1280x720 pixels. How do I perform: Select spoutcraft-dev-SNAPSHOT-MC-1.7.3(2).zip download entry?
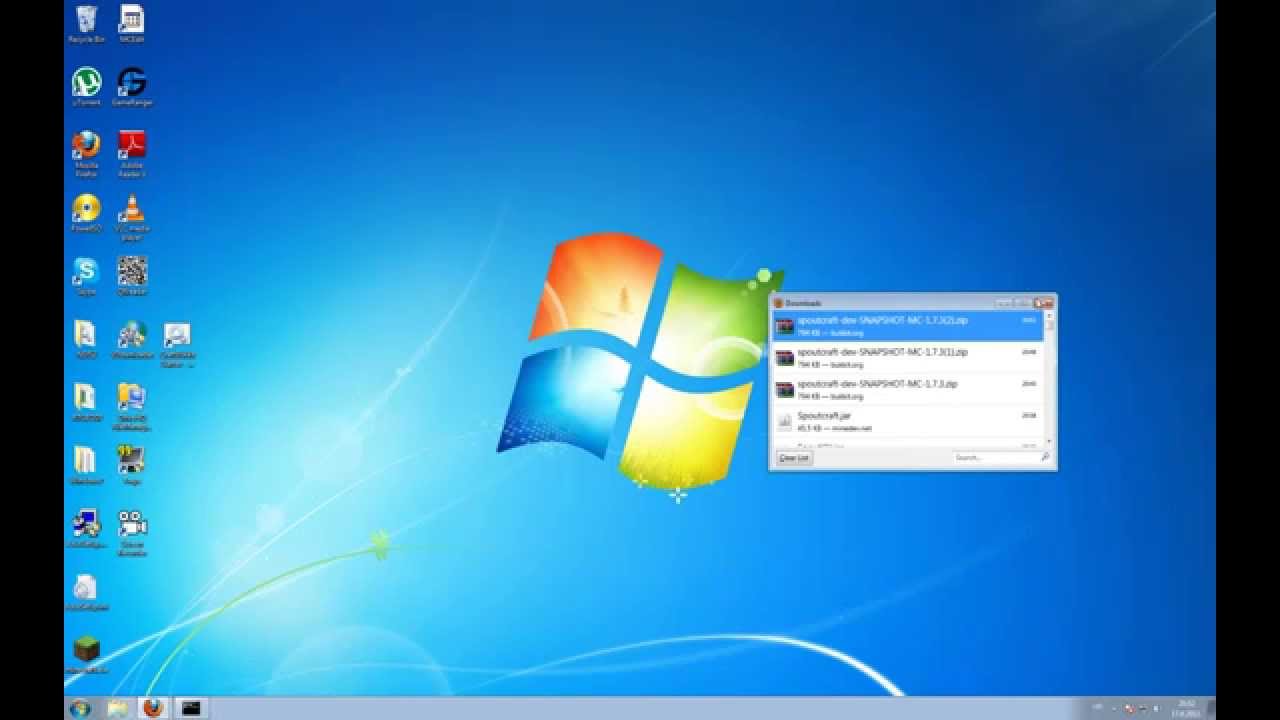[908, 326]
